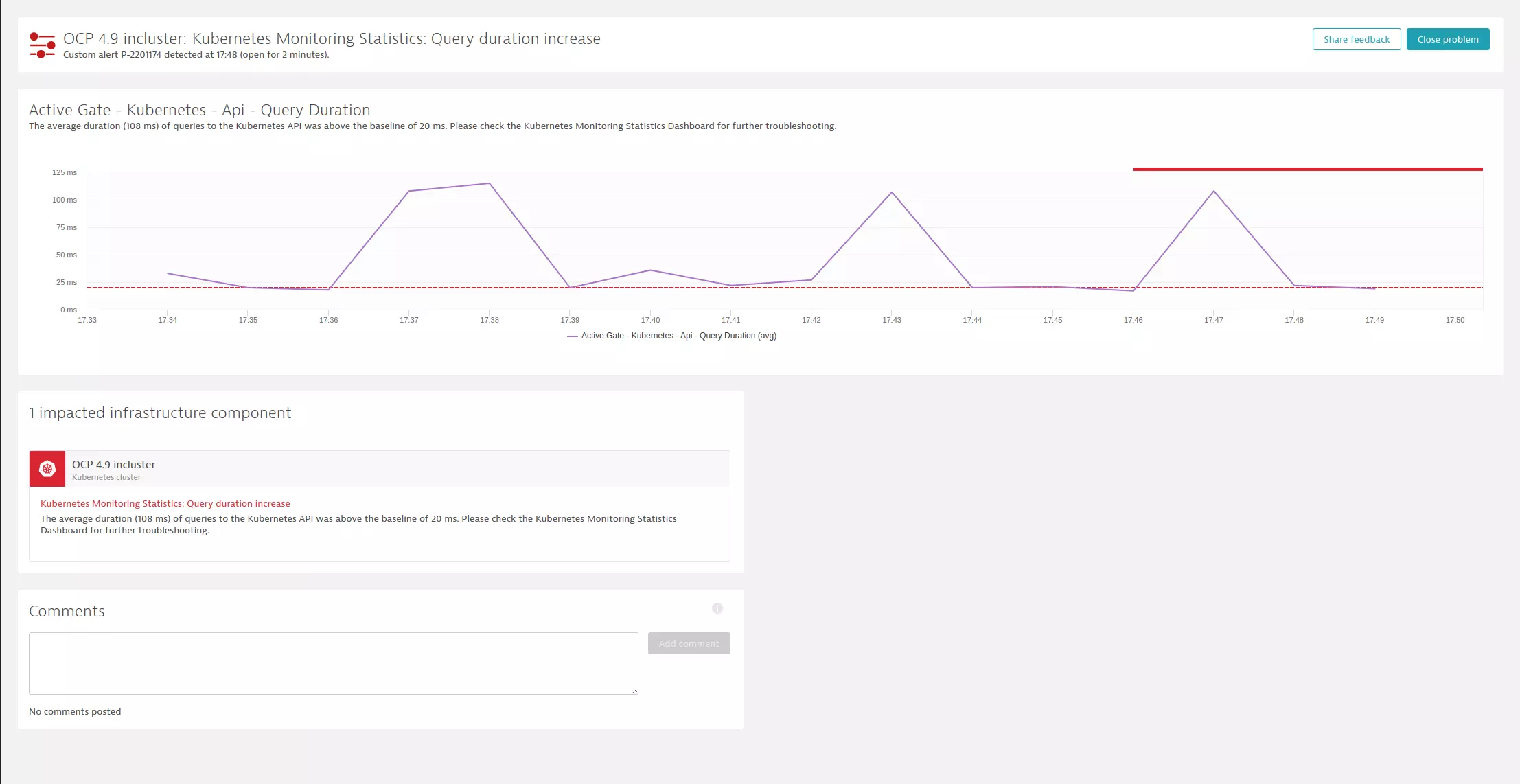Click the 125 ms axis label
The height and width of the screenshot is (784, 1520).
(65, 172)
